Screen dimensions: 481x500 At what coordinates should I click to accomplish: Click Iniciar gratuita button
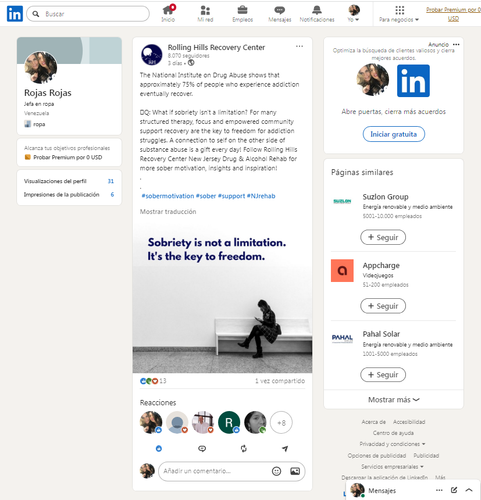click(x=394, y=134)
